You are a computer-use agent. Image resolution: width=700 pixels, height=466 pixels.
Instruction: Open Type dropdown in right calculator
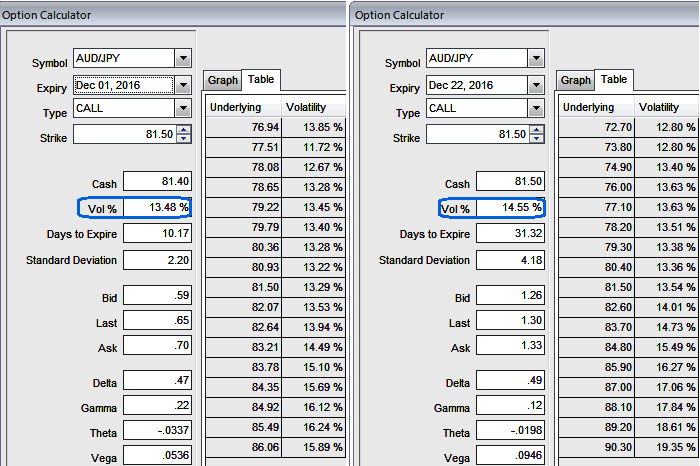pos(536,108)
